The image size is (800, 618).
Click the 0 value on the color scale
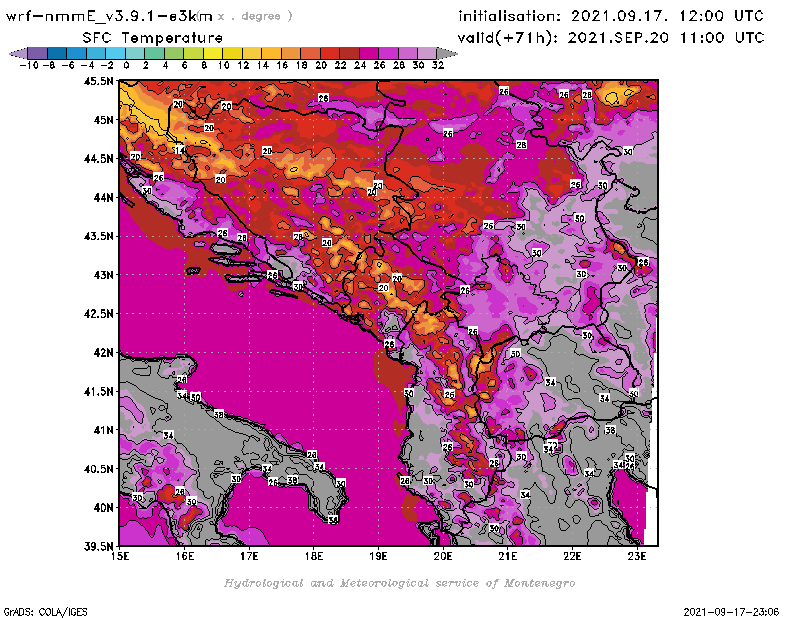point(127,66)
